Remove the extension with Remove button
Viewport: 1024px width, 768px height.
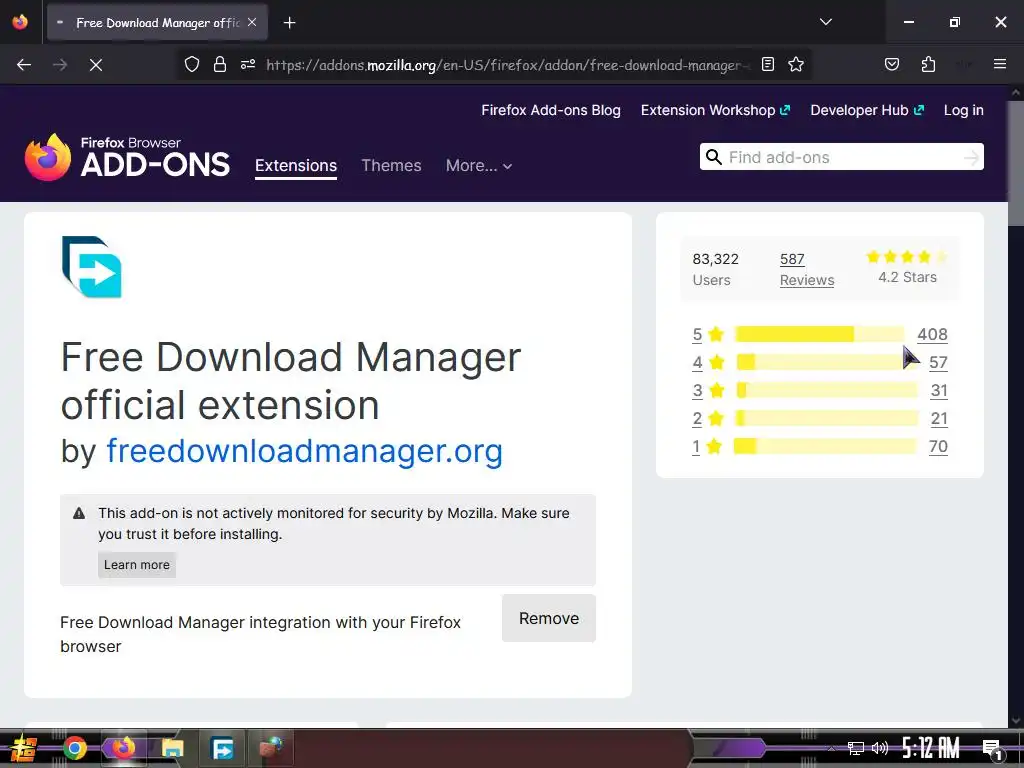[549, 618]
